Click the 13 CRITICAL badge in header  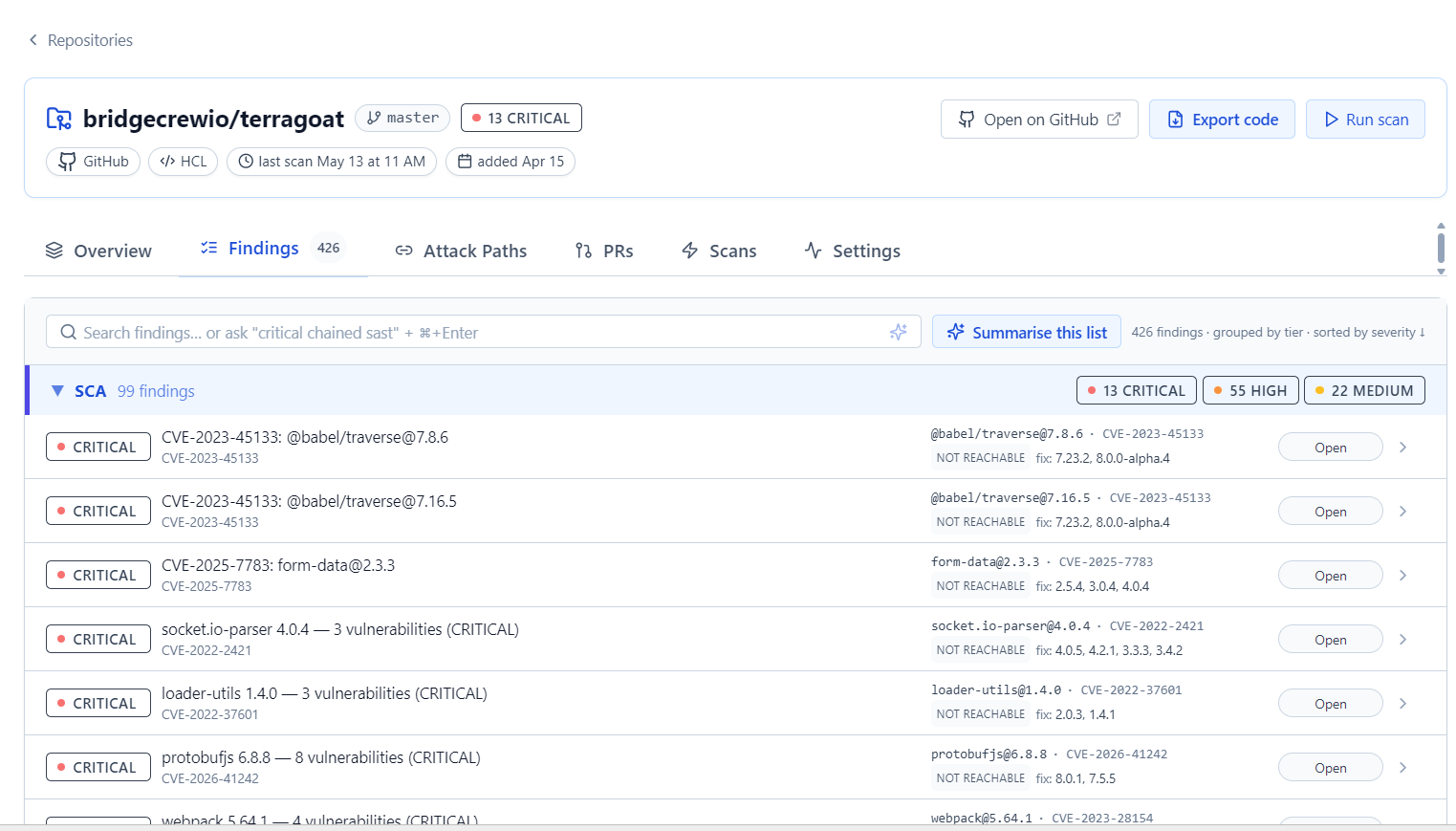(521, 118)
